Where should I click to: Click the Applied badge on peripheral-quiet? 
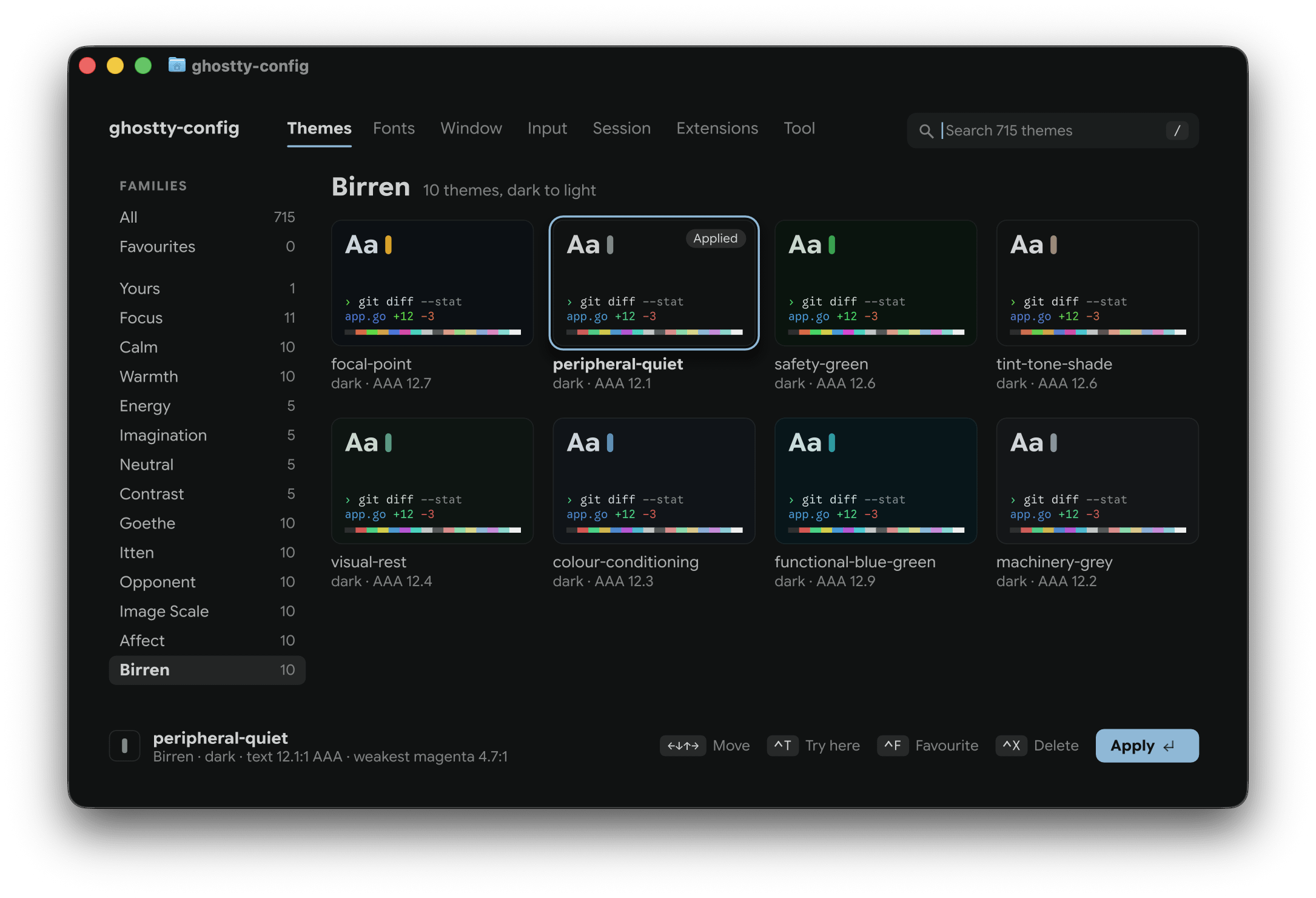[x=715, y=238]
